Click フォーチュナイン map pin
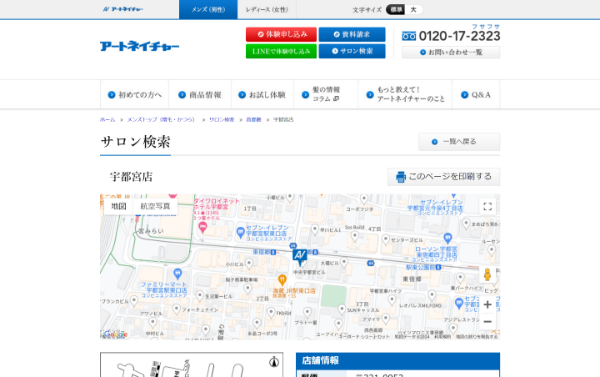600x377 pixels. [x=176, y=309]
